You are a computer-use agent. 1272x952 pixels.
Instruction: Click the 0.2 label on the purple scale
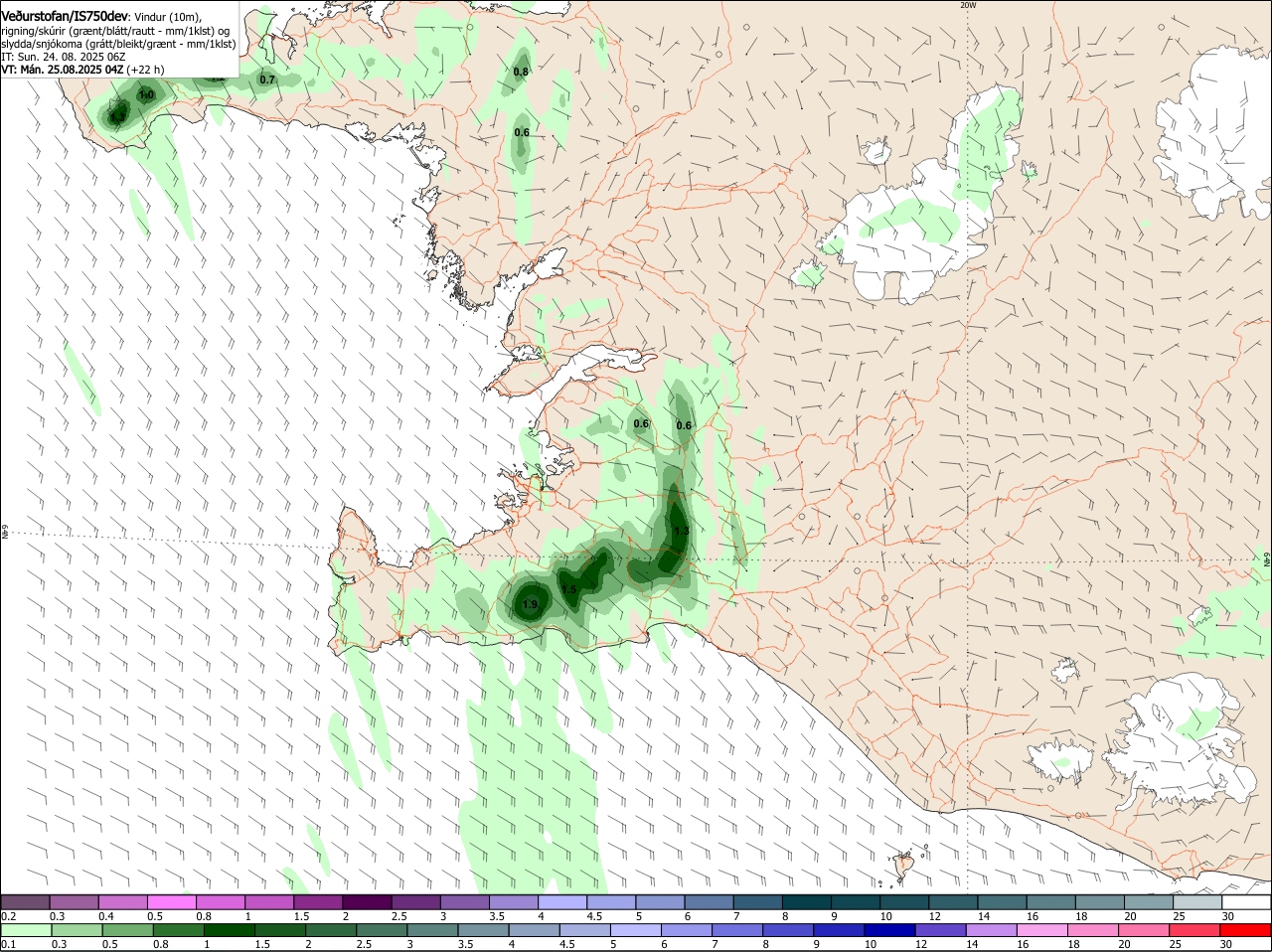point(8,916)
